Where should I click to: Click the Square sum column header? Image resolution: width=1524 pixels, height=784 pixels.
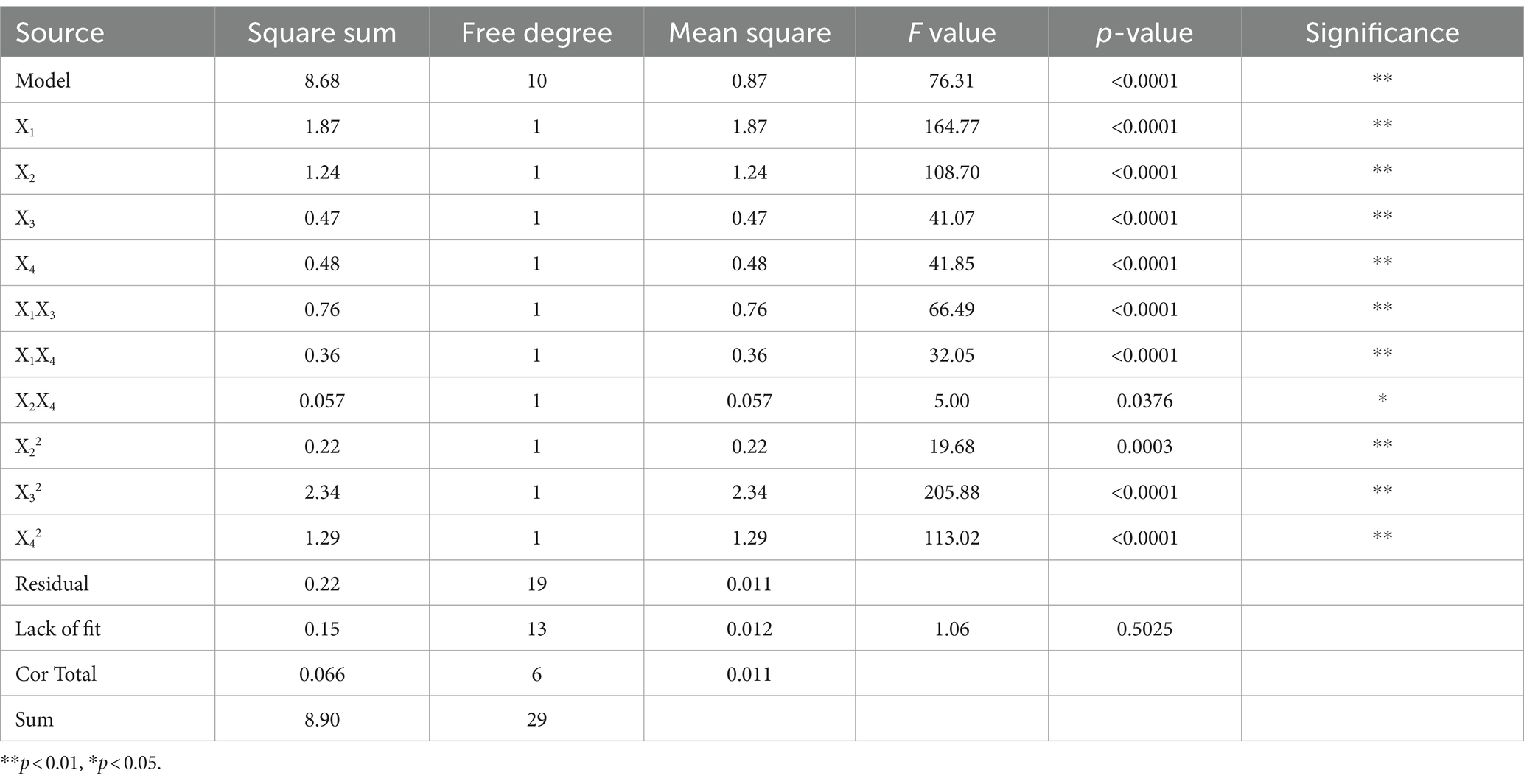coord(322,33)
